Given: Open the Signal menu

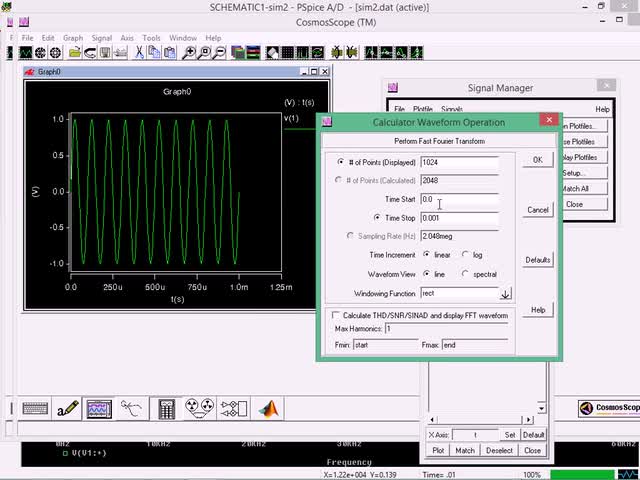Looking at the screenshot, I should [102, 38].
